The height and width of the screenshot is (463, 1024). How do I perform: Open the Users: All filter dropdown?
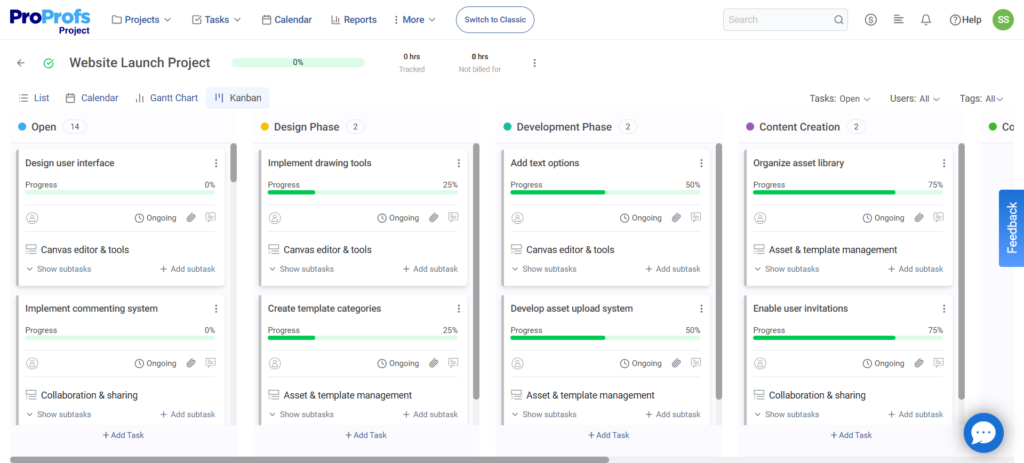pyautogui.click(x=915, y=99)
